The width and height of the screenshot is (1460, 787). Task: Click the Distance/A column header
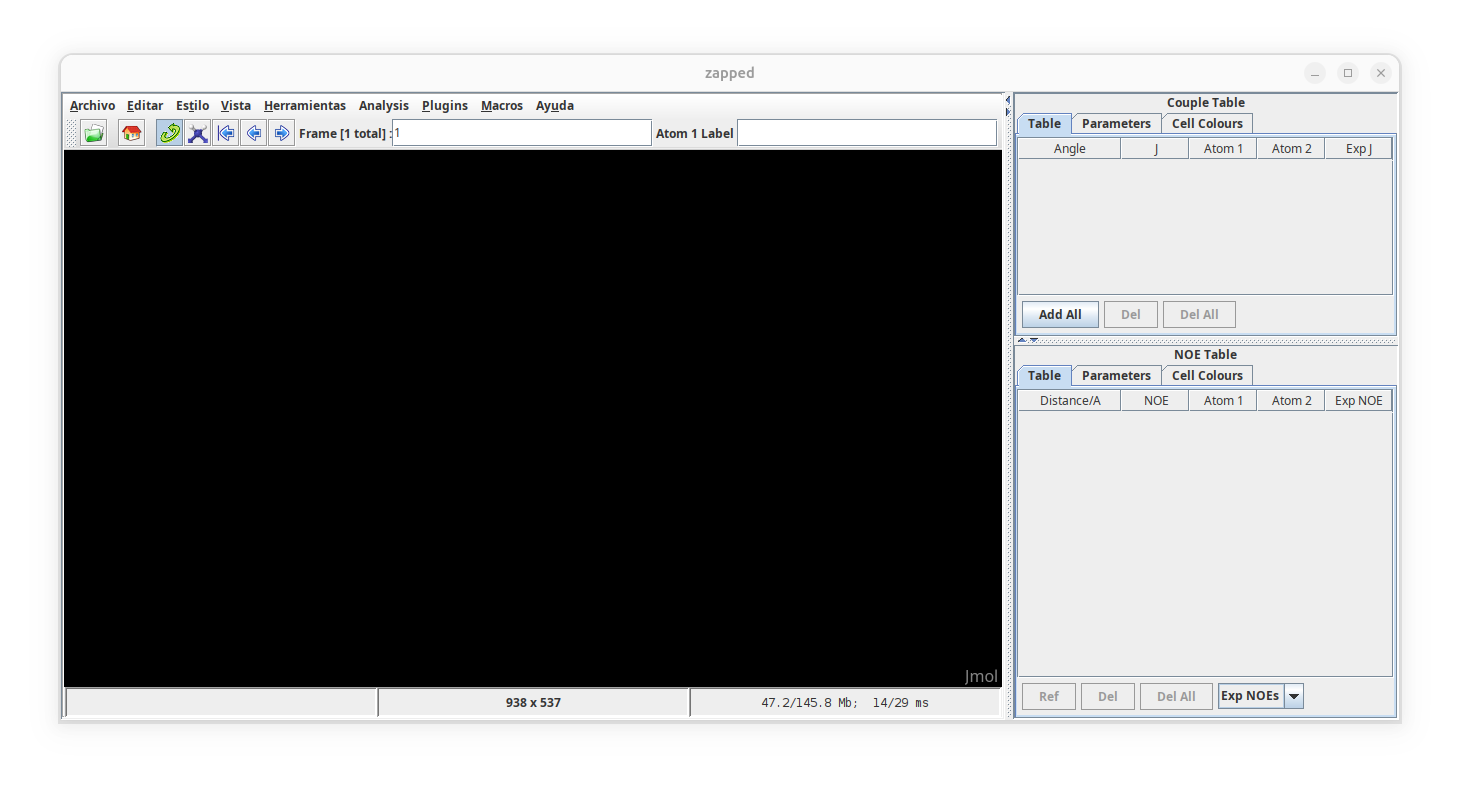click(1070, 400)
